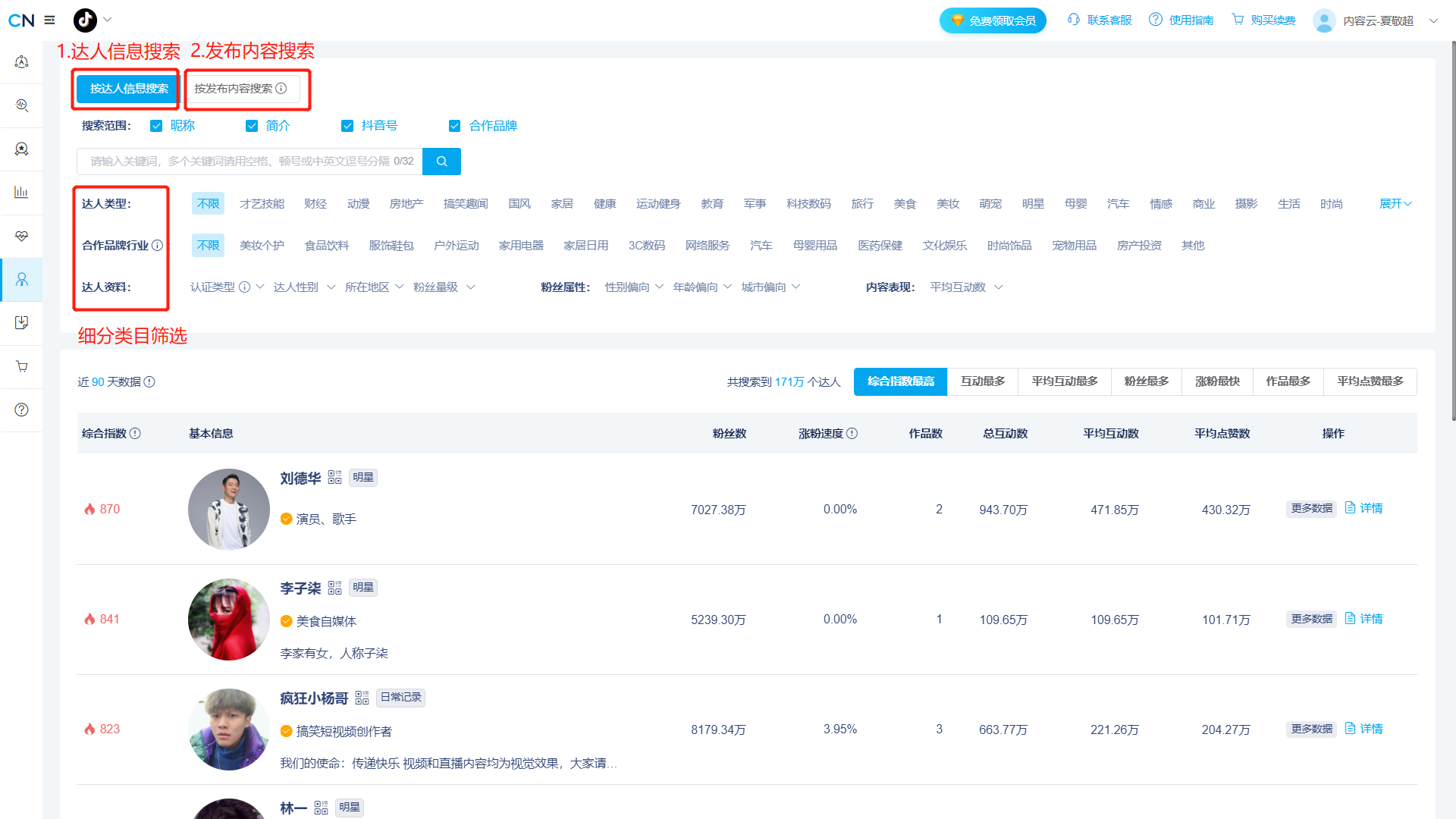Click info icon beside 综合指数 header
The height and width of the screenshot is (819, 1456).
pyautogui.click(x=135, y=434)
